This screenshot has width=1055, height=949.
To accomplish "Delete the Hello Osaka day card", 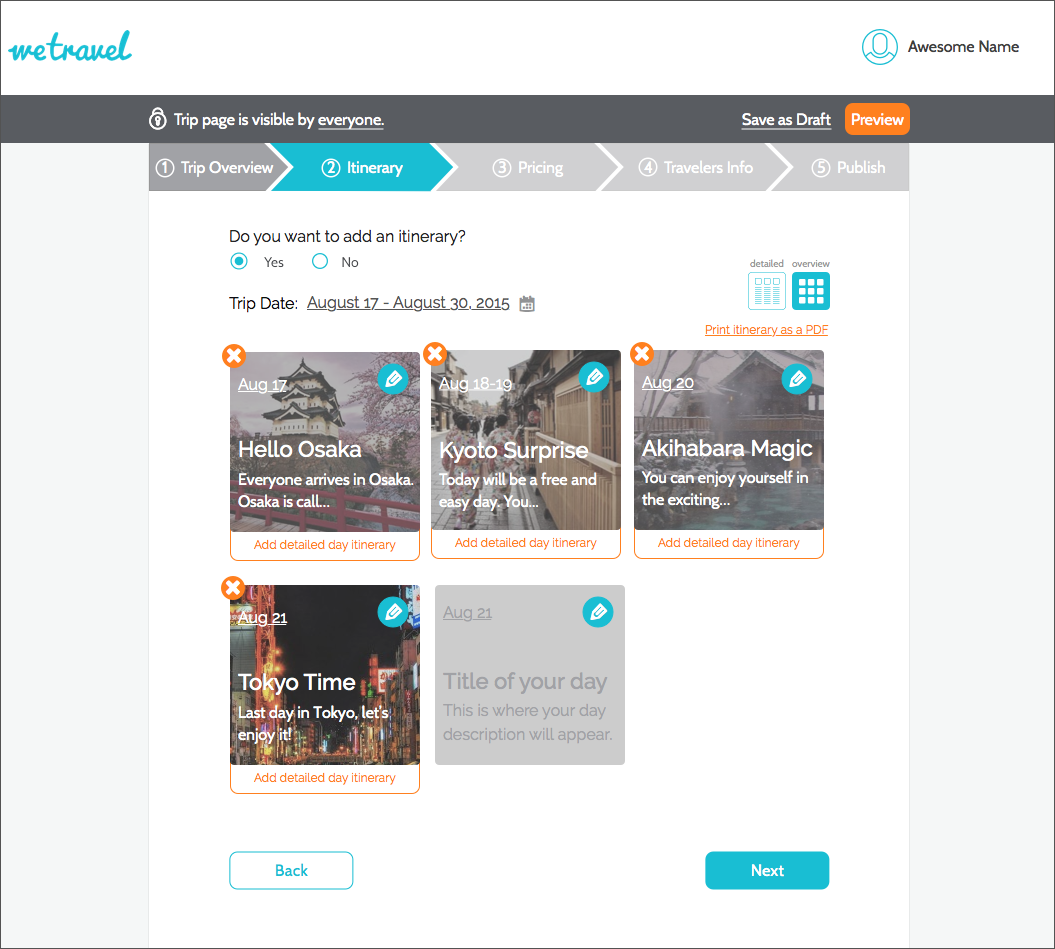I will point(233,355).
